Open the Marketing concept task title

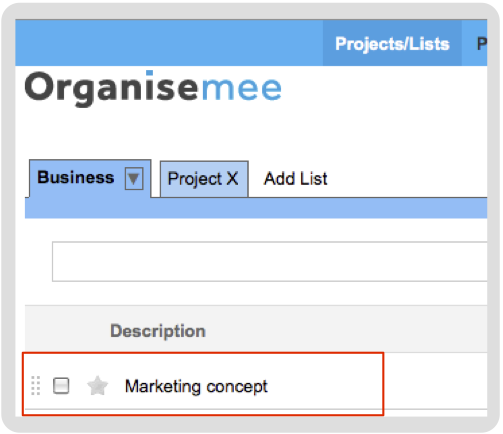pos(196,386)
